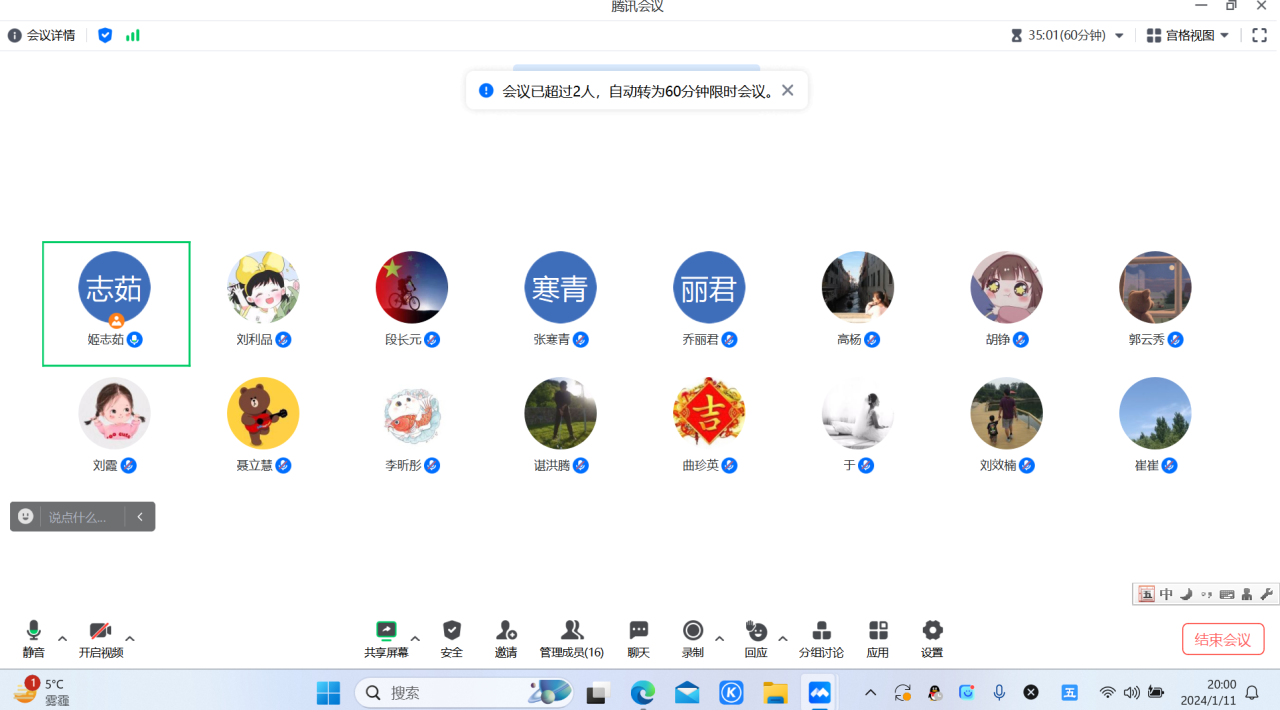This screenshot has height=710, width=1280.
Task: Open Manage Members (管理成员) panel
Action: [571, 638]
